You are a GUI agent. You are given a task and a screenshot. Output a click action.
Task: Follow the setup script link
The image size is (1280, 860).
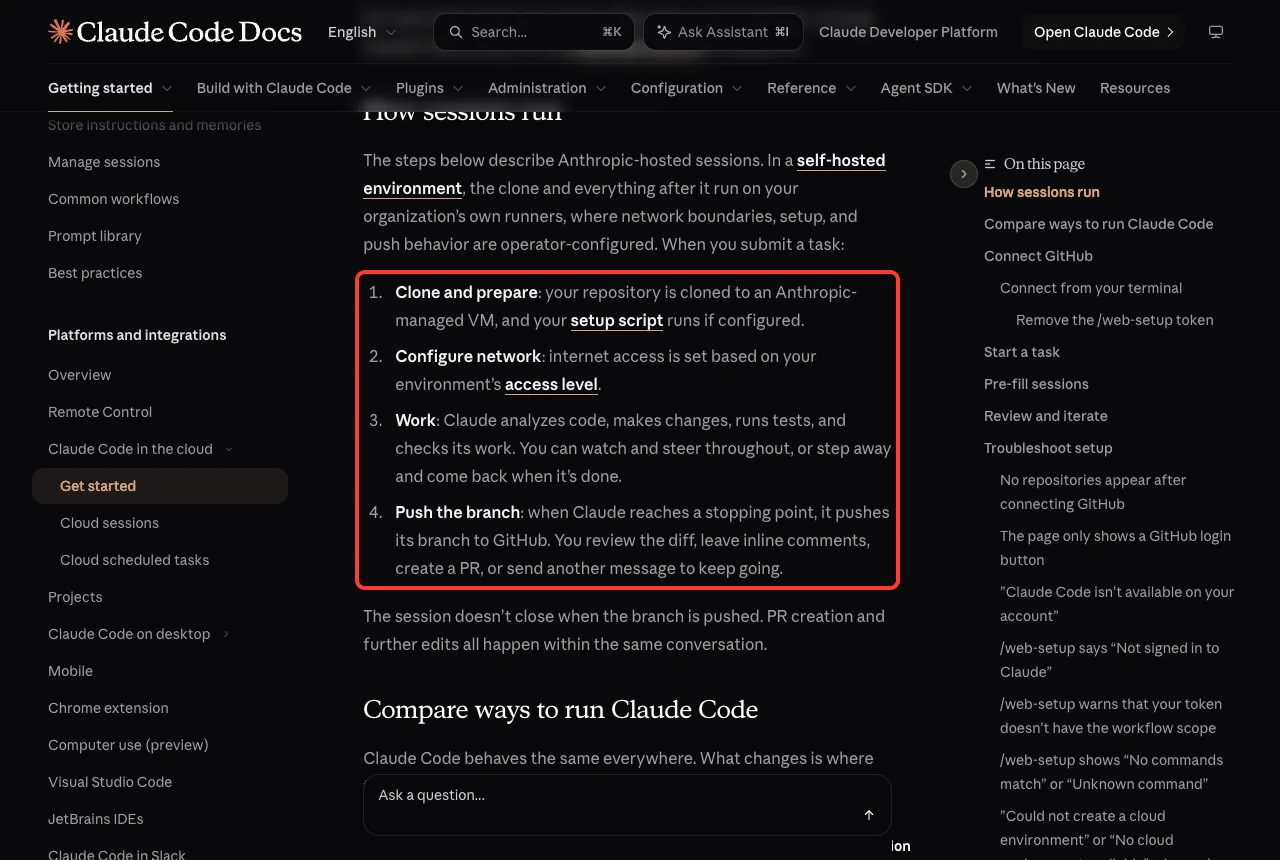tap(617, 320)
